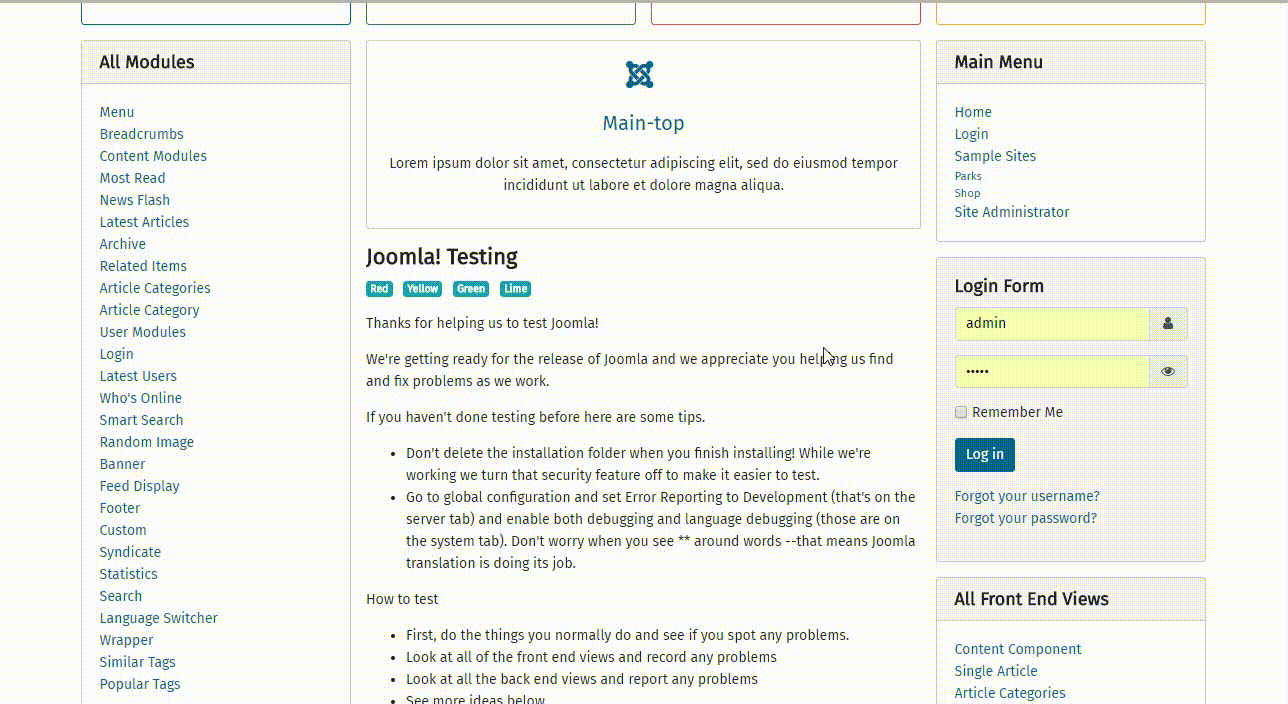Go to Home in Main Menu

coord(973,112)
